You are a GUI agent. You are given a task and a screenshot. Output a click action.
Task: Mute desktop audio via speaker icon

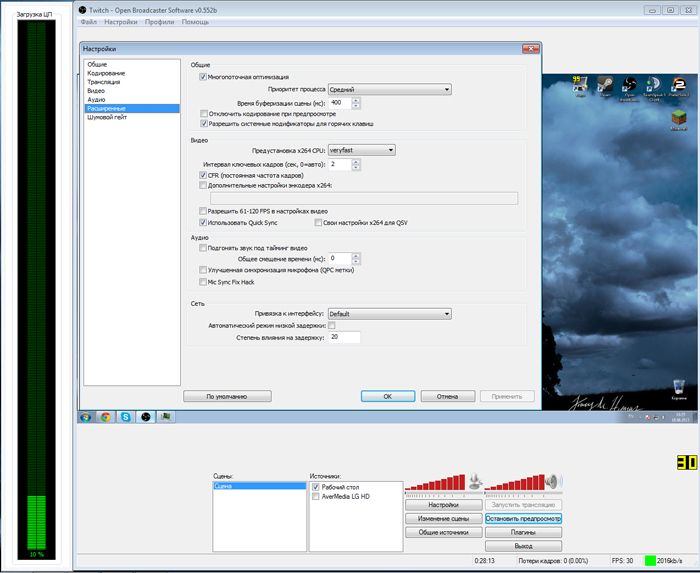555,482
